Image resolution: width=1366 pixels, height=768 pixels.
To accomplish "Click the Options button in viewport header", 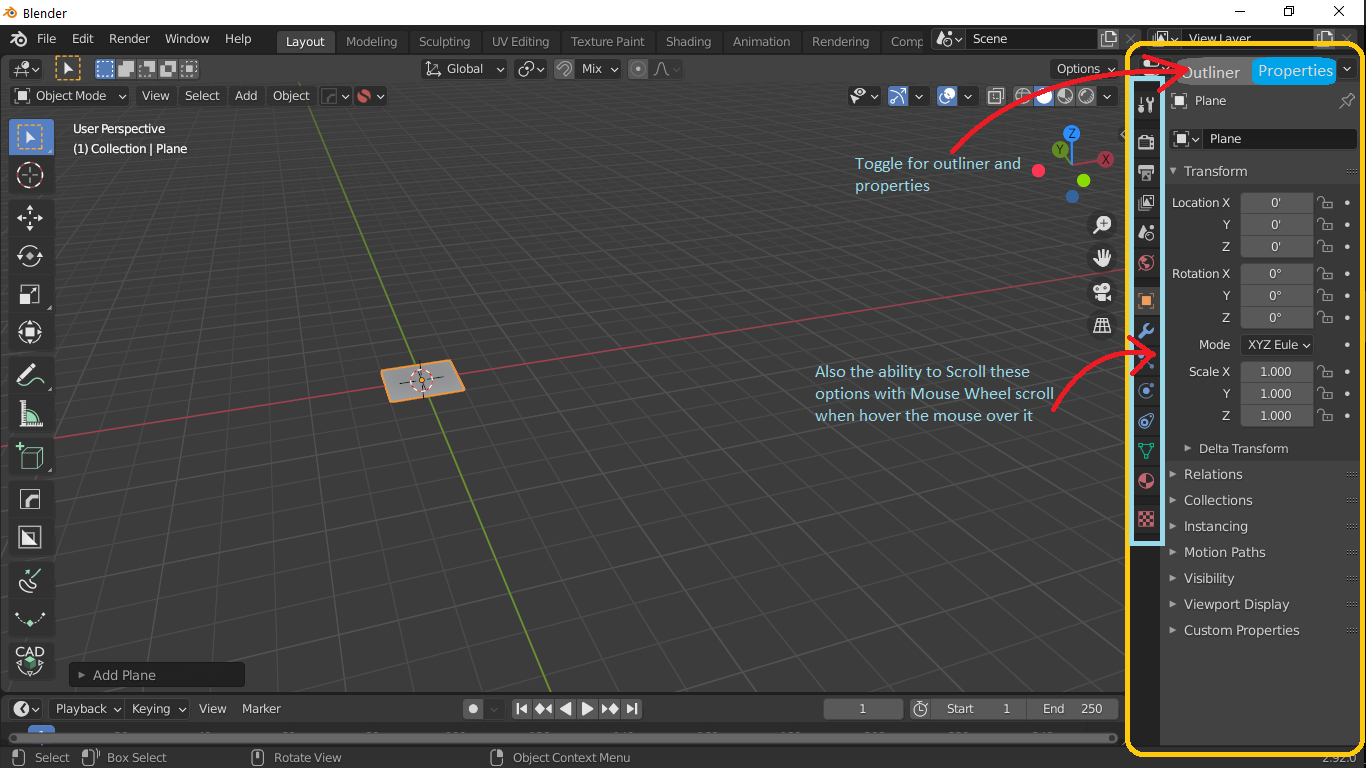I will coord(1084,69).
